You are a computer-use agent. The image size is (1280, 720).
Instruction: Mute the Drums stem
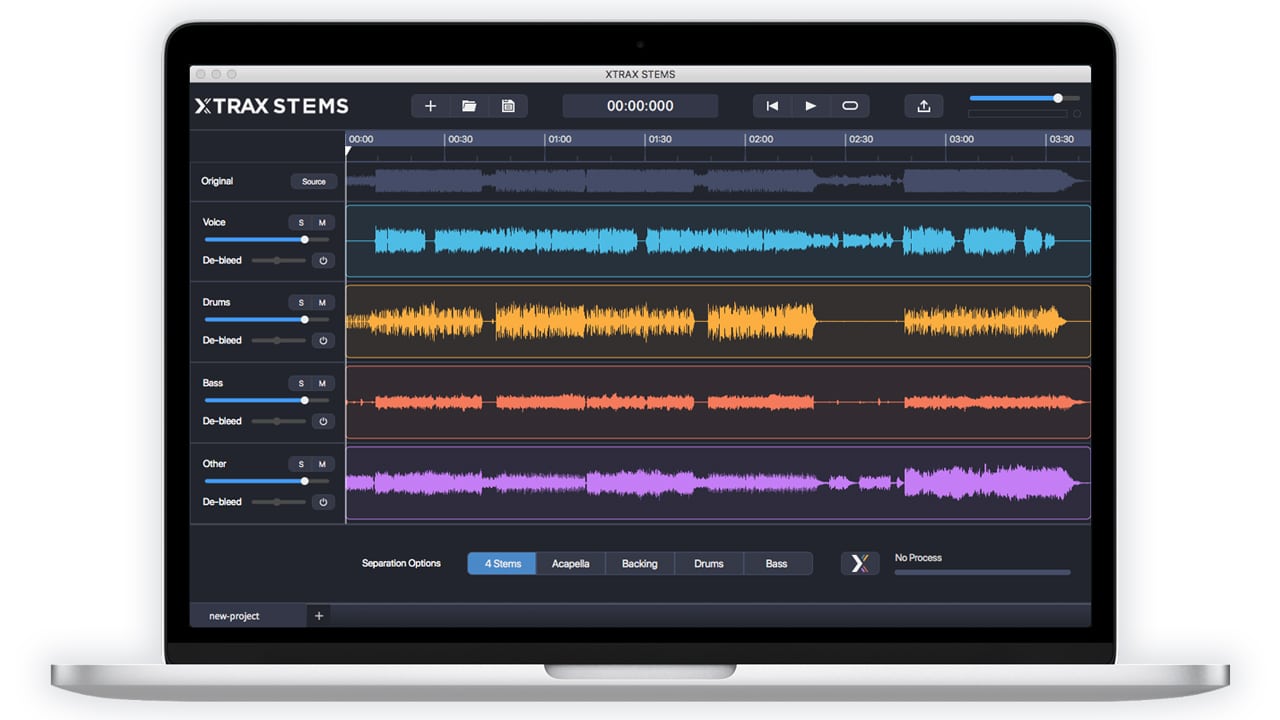pyautogui.click(x=322, y=302)
